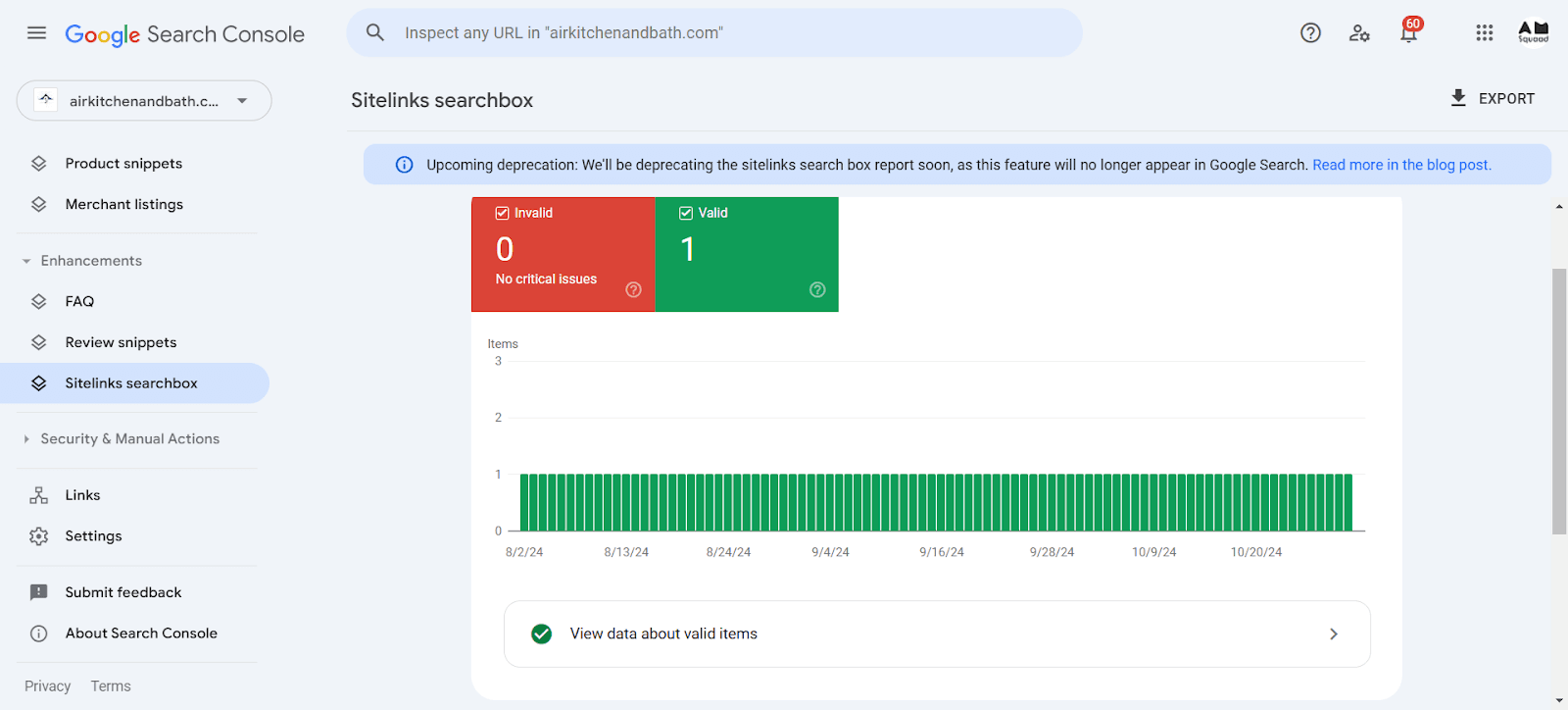1568x710 pixels.
Task: Click the account avatar in top right
Action: pyautogui.click(x=1533, y=33)
